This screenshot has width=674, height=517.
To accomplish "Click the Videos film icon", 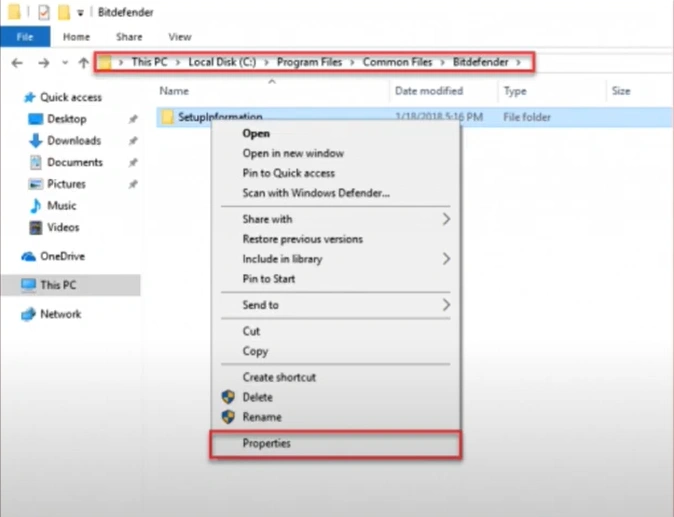I will [x=35, y=227].
